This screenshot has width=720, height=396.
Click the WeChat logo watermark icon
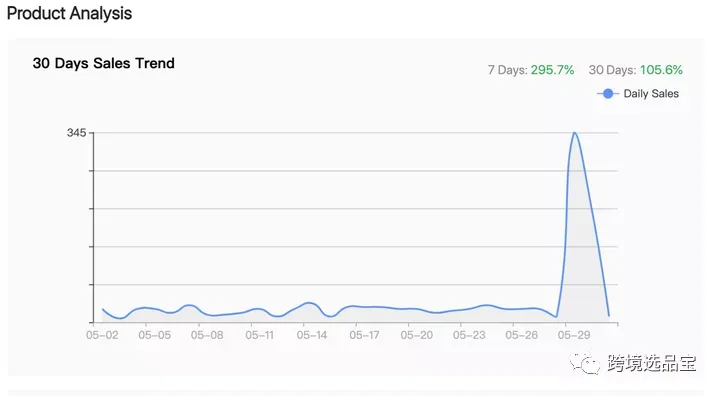[585, 363]
